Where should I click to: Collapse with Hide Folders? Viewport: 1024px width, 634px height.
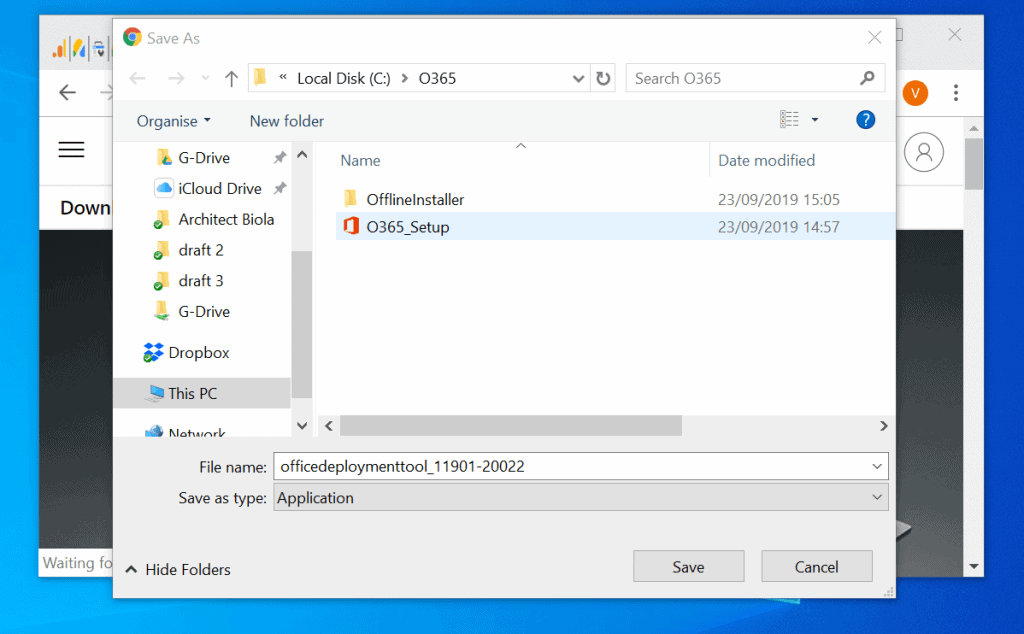click(x=178, y=569)
